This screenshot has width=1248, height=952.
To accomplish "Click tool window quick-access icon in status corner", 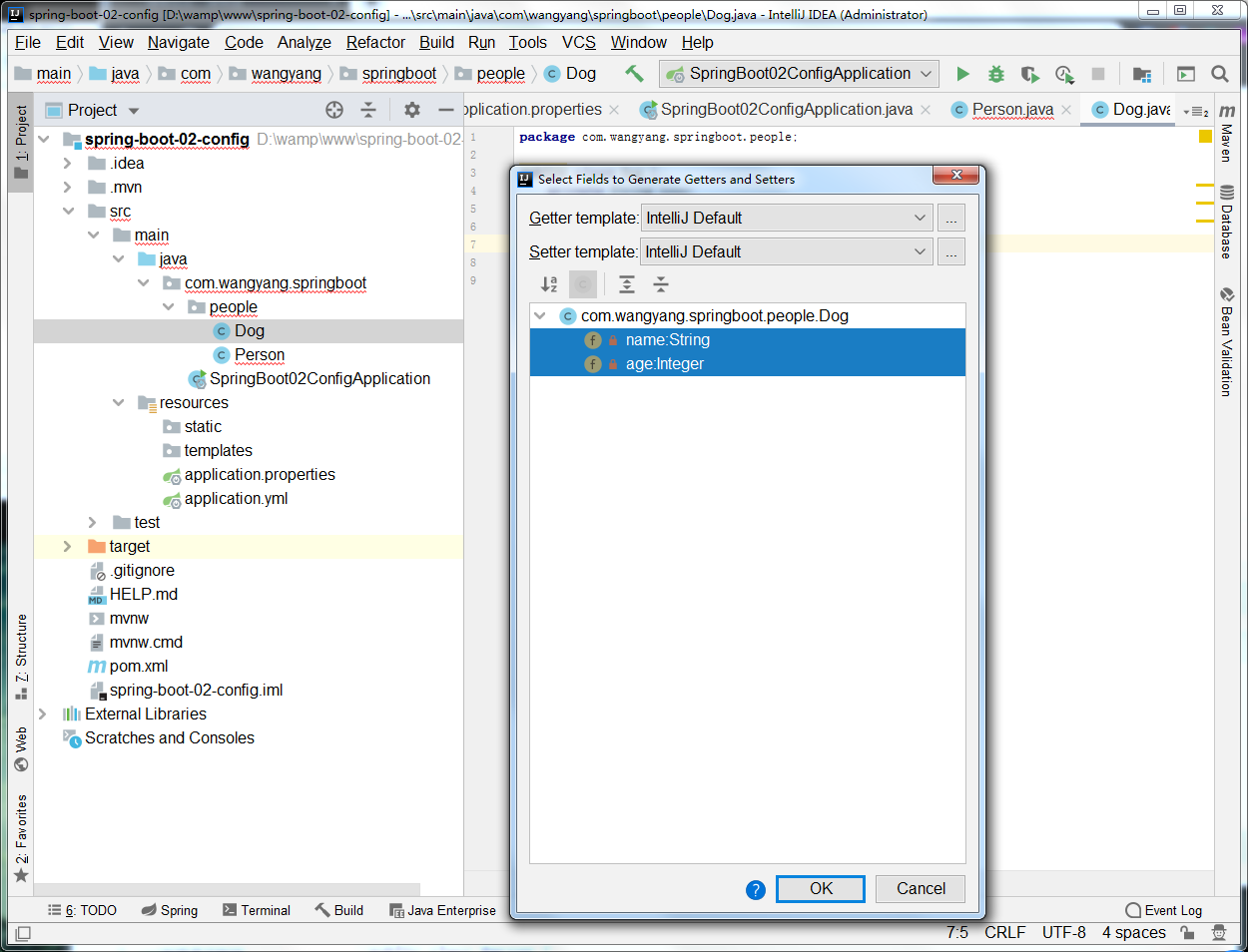I will point(22,933).
